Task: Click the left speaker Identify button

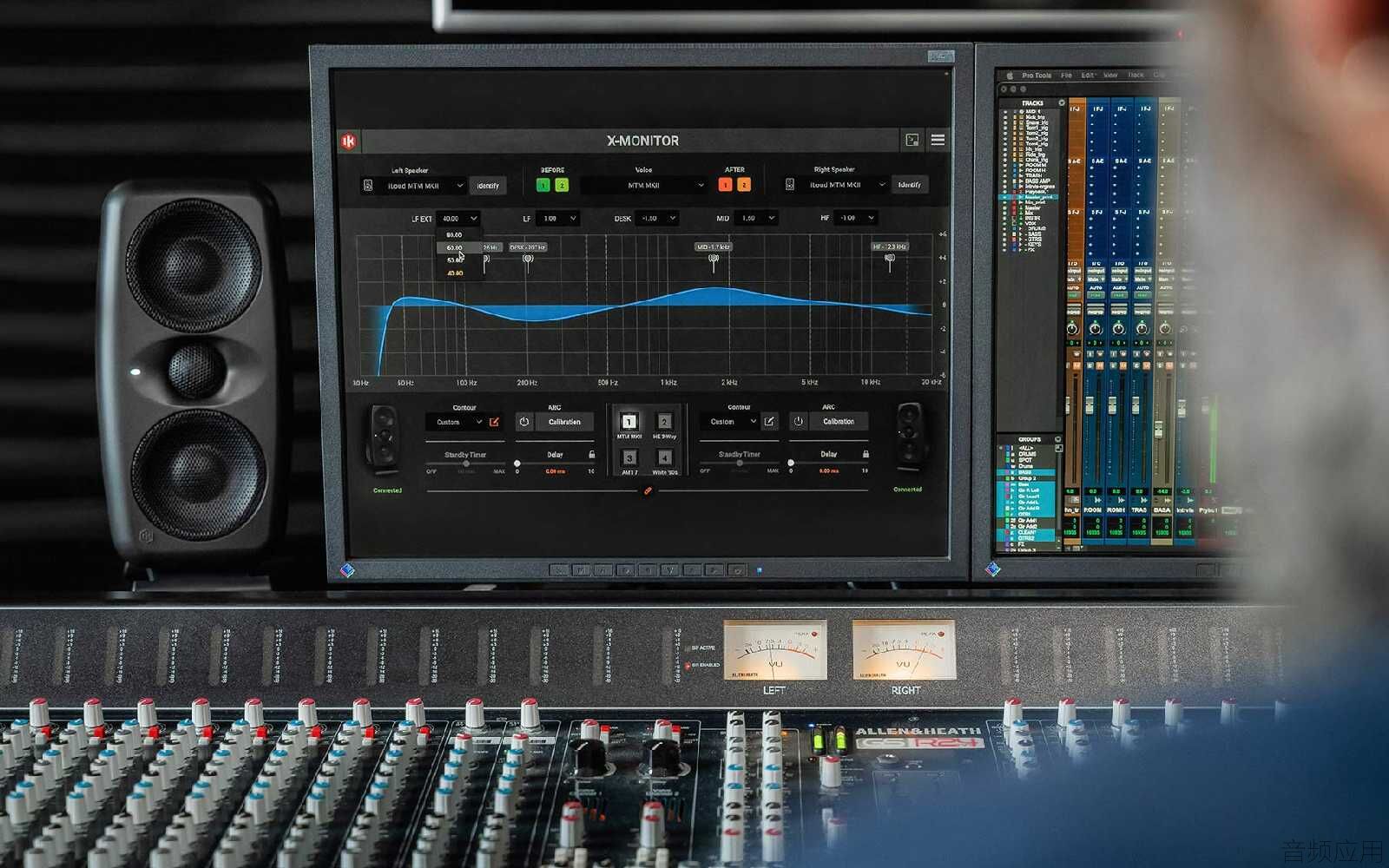Action: click(x=488, y=186)
